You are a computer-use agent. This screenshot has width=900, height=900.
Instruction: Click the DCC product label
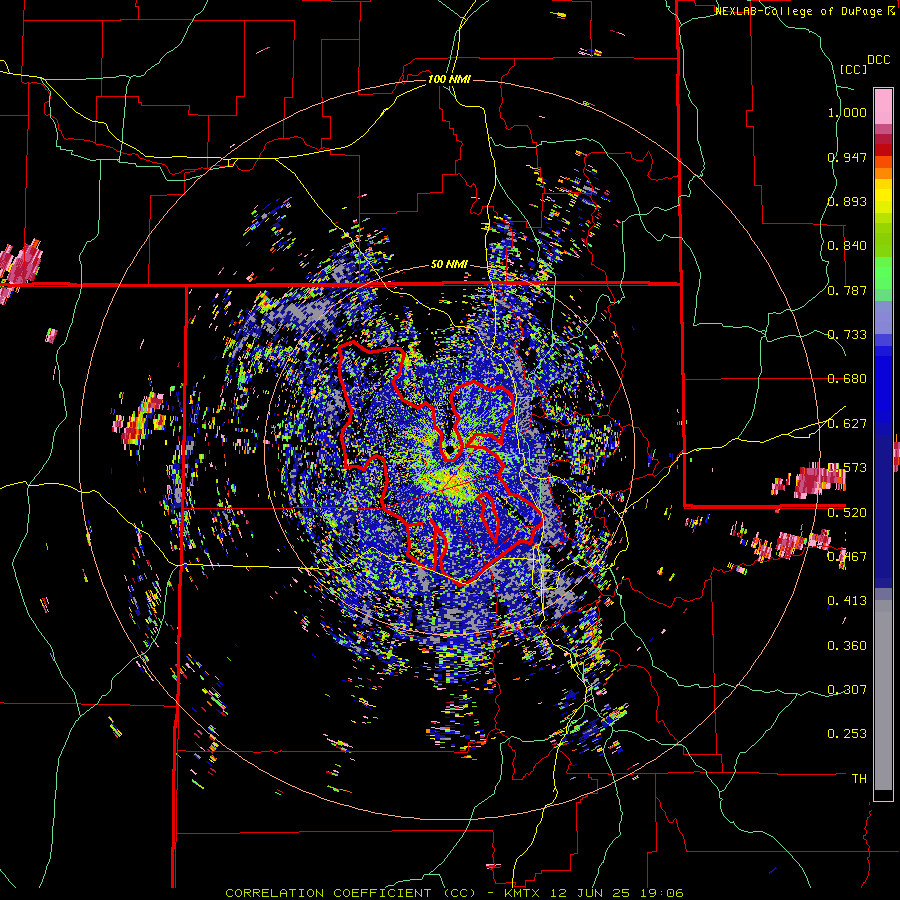click(x=878, y=60)
